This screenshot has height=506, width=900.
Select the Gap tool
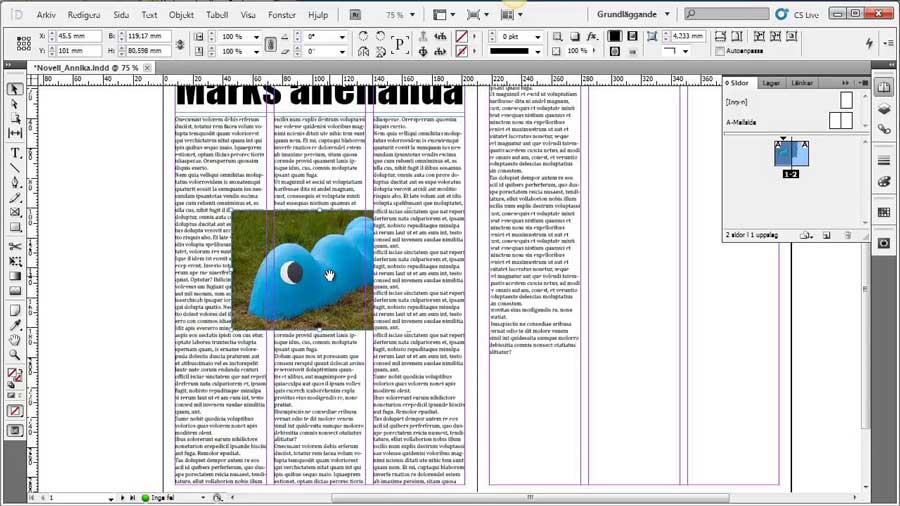click(x=15, y=133)
